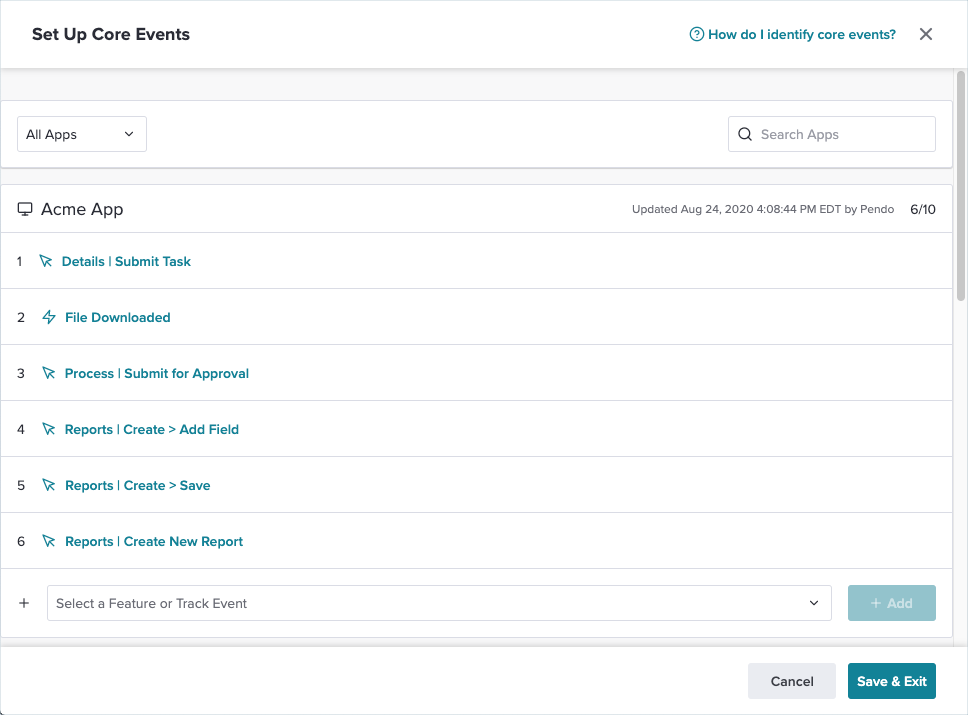
Task: Click the magnifying glass search icon
Action: point(744,134)
